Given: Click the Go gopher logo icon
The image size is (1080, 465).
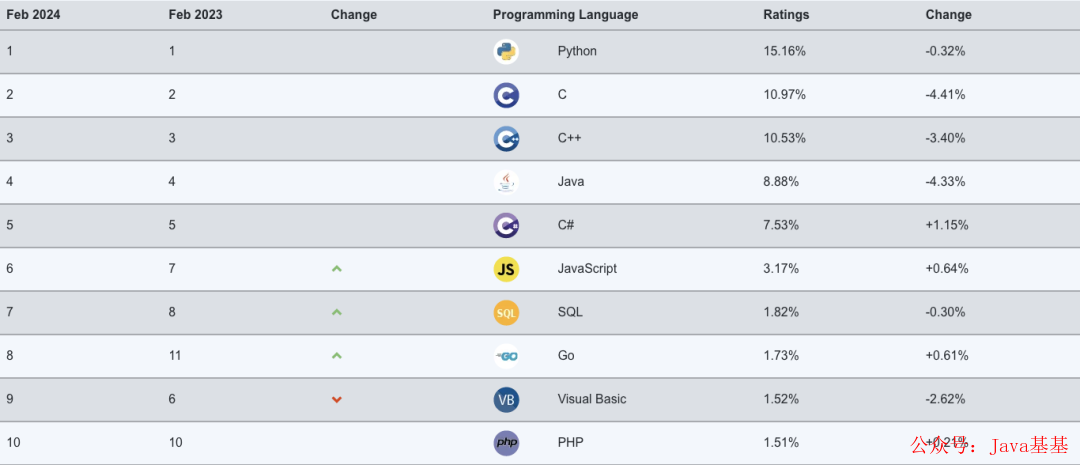Looking at the screenshot, I should [506, 356].
